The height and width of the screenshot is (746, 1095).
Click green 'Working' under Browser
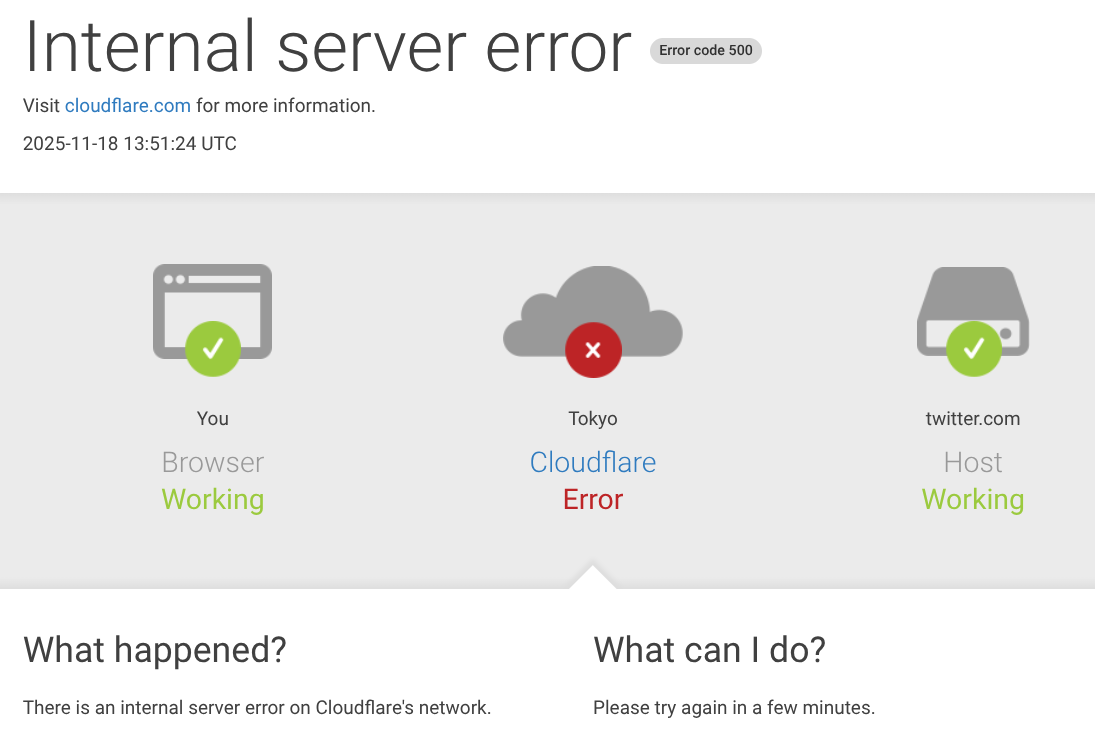[212, 500]
